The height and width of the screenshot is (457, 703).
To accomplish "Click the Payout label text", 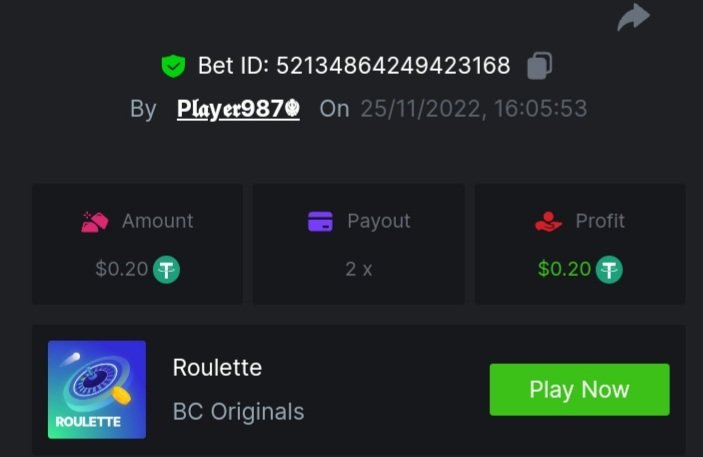I will (378, 221).
